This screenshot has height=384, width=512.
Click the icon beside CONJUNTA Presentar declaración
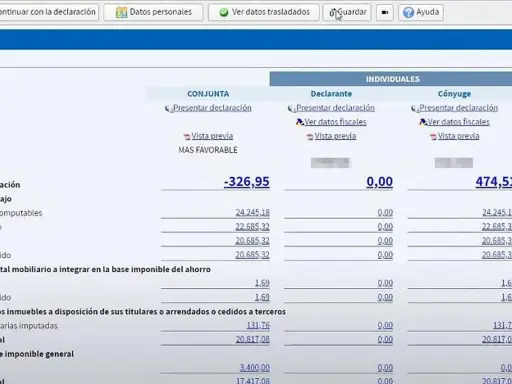[168, 108]
